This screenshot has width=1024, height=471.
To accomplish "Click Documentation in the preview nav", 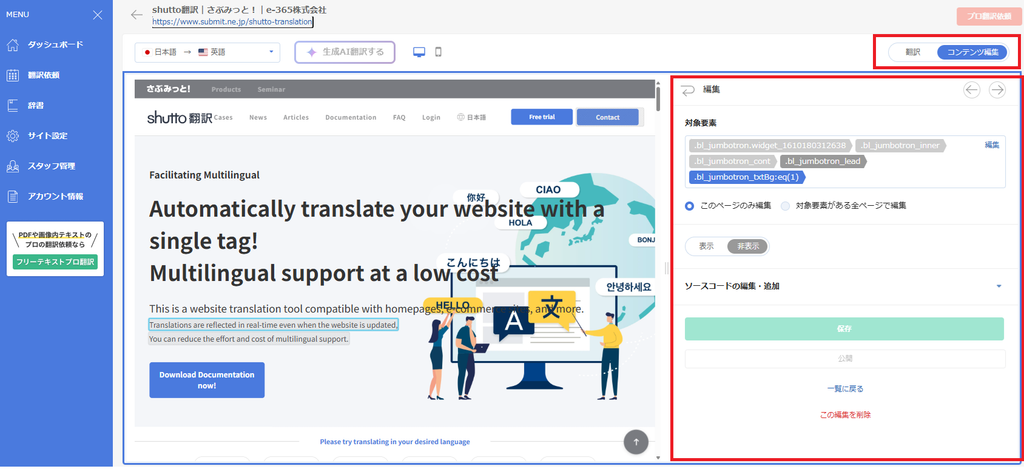I will (351, 118).
